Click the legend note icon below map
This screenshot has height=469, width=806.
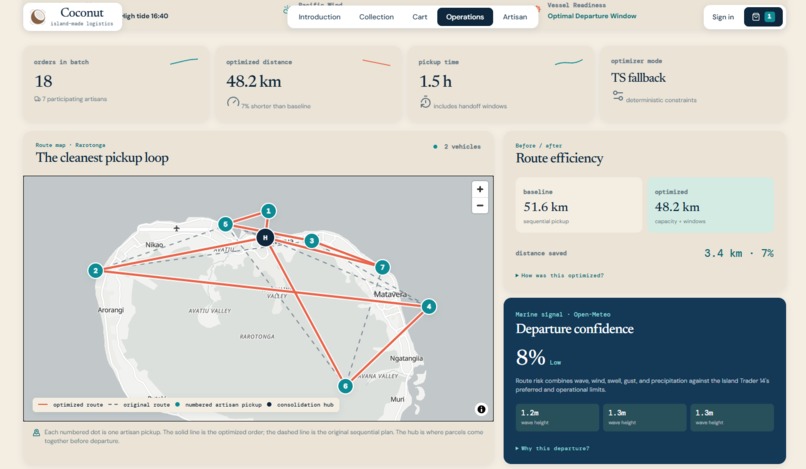point(36,433)
